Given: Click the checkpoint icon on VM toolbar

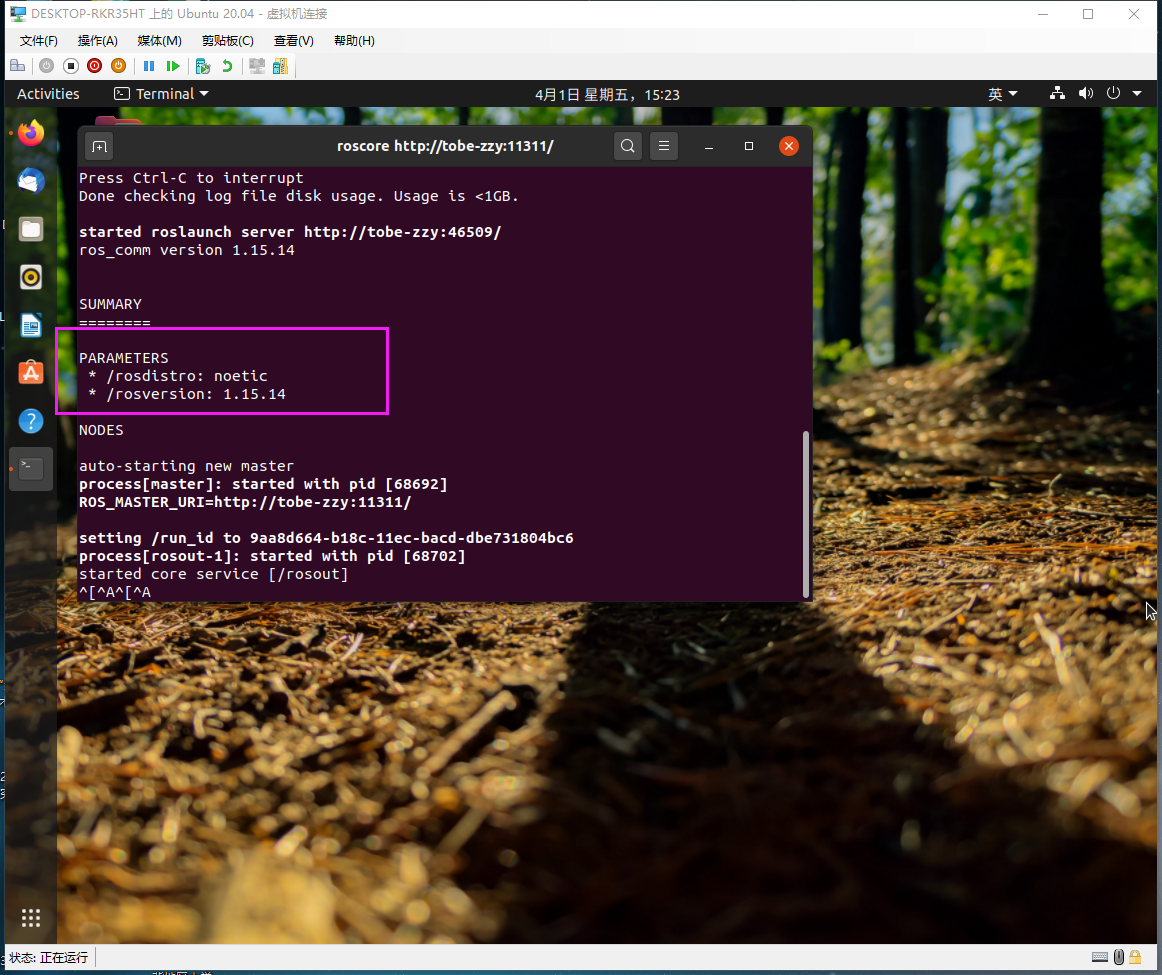Looking at the screenshot, I should point(204,65).
